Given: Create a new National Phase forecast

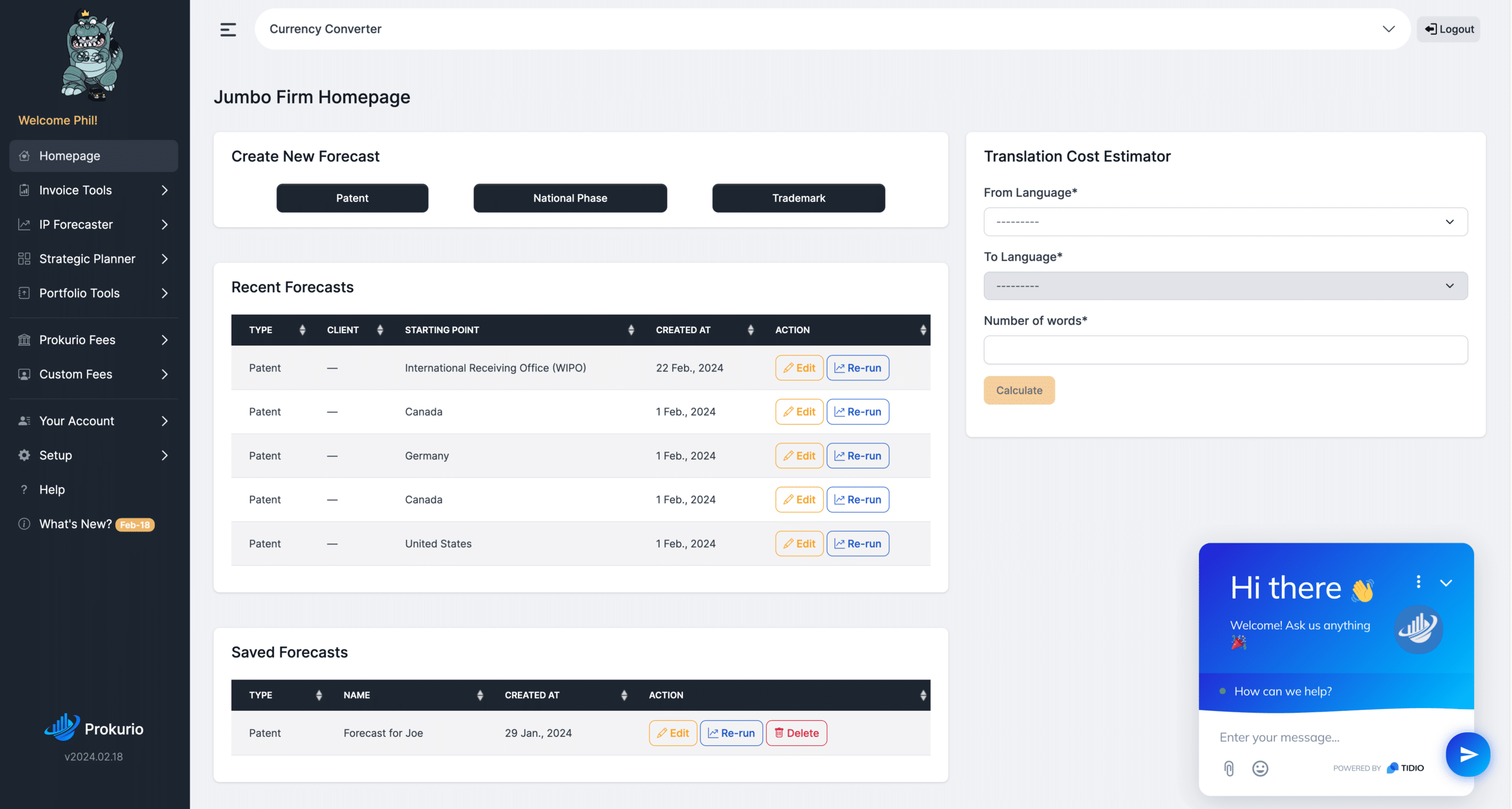Looking at the screenshot, I should coord(570,198).
